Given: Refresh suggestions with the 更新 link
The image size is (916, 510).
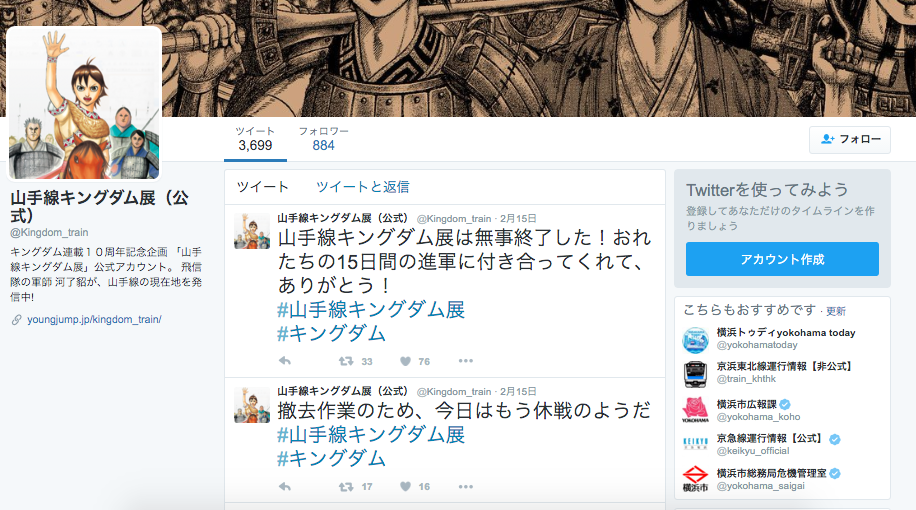Looking at the screenshot, I should tap(835, 311).
